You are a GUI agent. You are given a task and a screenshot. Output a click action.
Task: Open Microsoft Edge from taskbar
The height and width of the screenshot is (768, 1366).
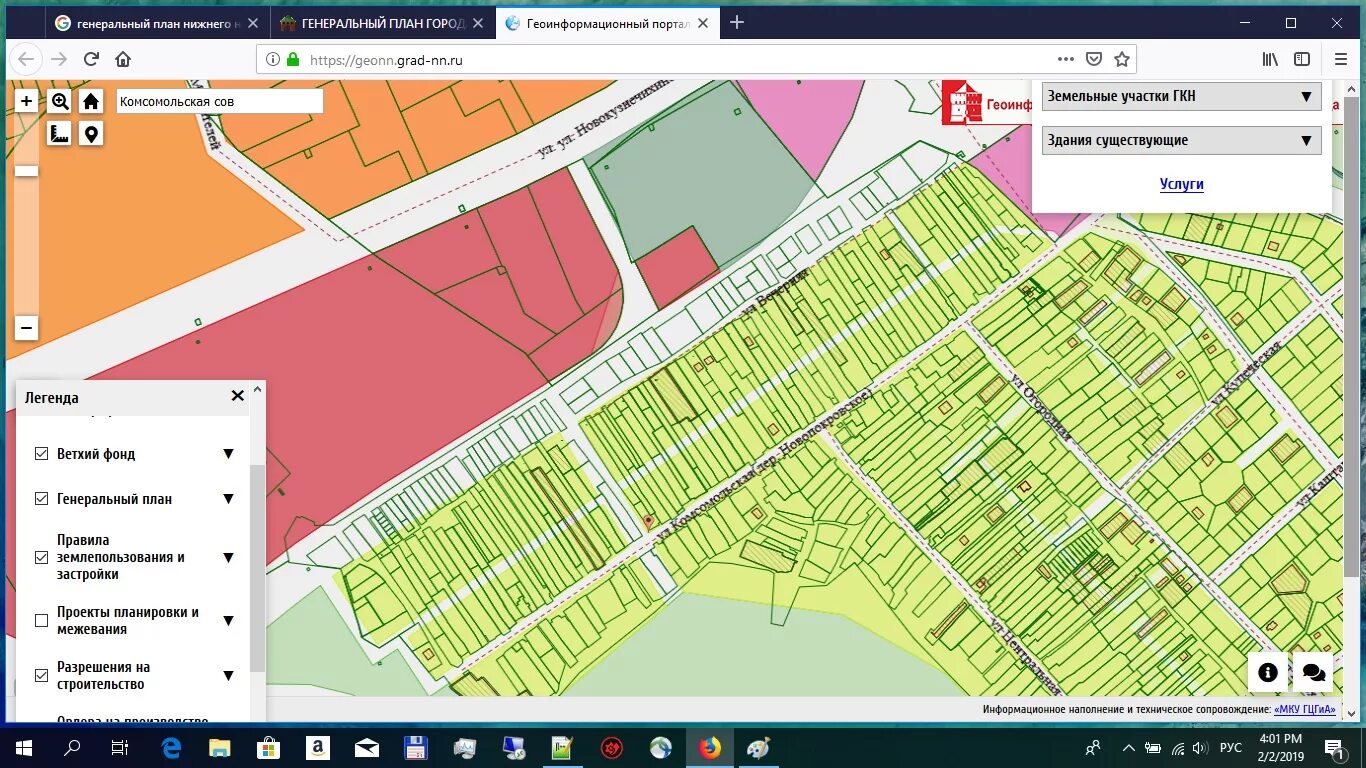pyautogui.click(x=171, y=747)
